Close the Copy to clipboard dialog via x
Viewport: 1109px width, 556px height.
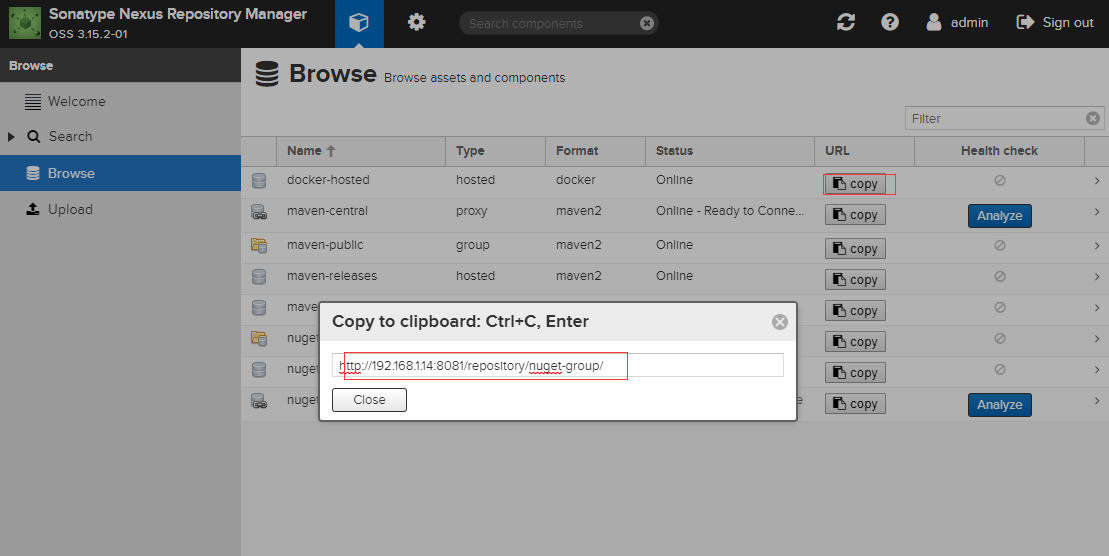coord(779,322)
